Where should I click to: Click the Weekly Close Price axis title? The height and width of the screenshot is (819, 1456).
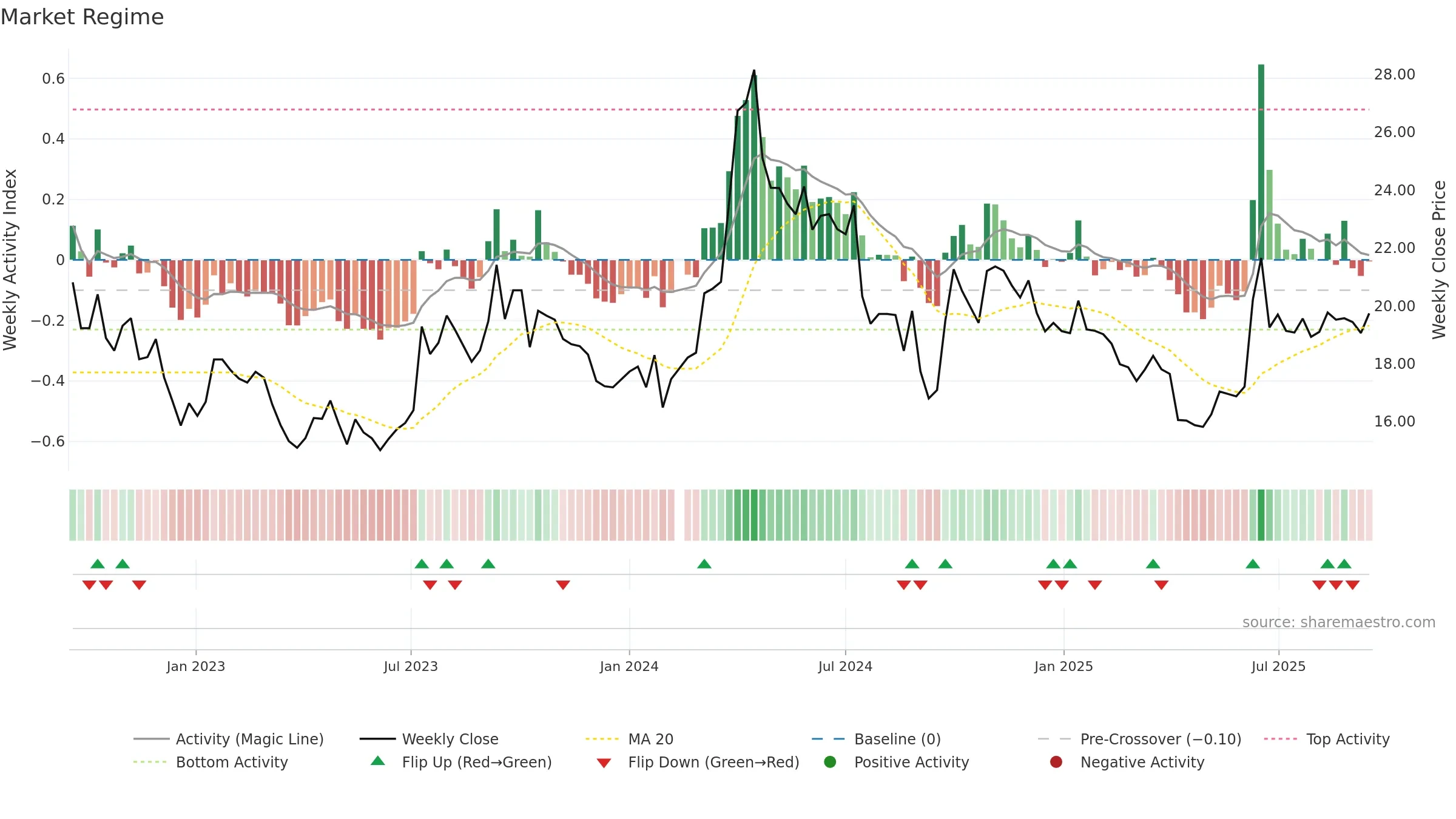(1439, 260)
